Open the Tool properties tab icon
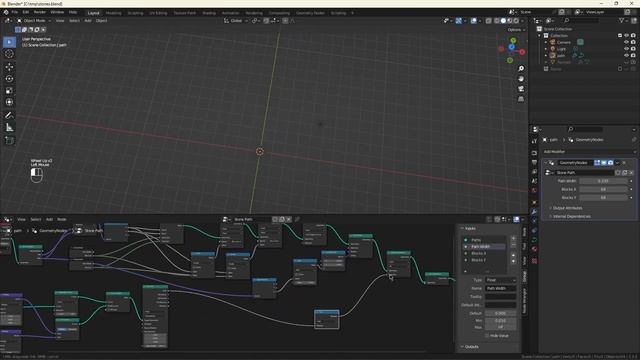 pyautogui.click(x=534, y=141)
